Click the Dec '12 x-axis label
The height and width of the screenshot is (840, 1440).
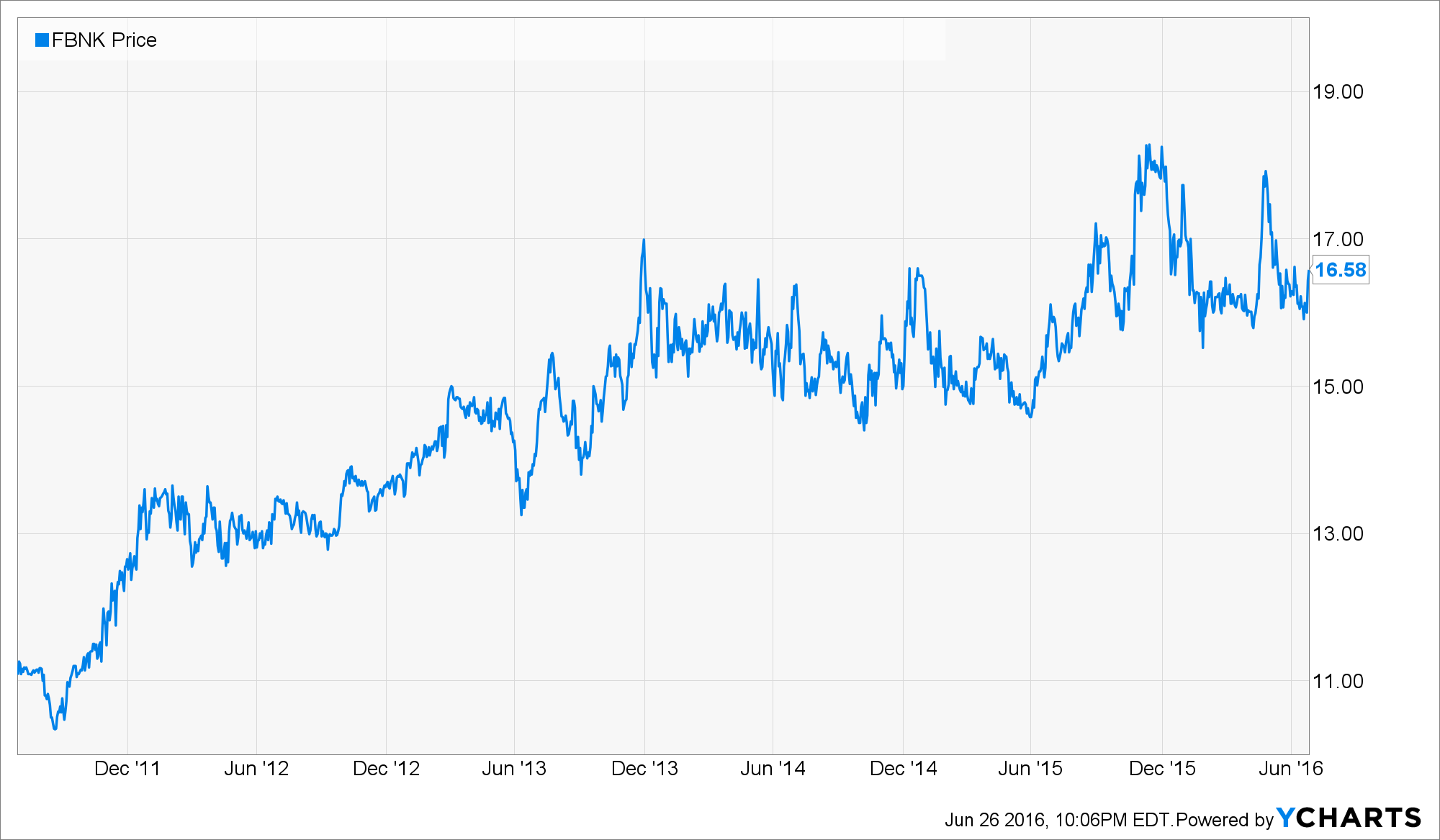click(x=387, y=769)
